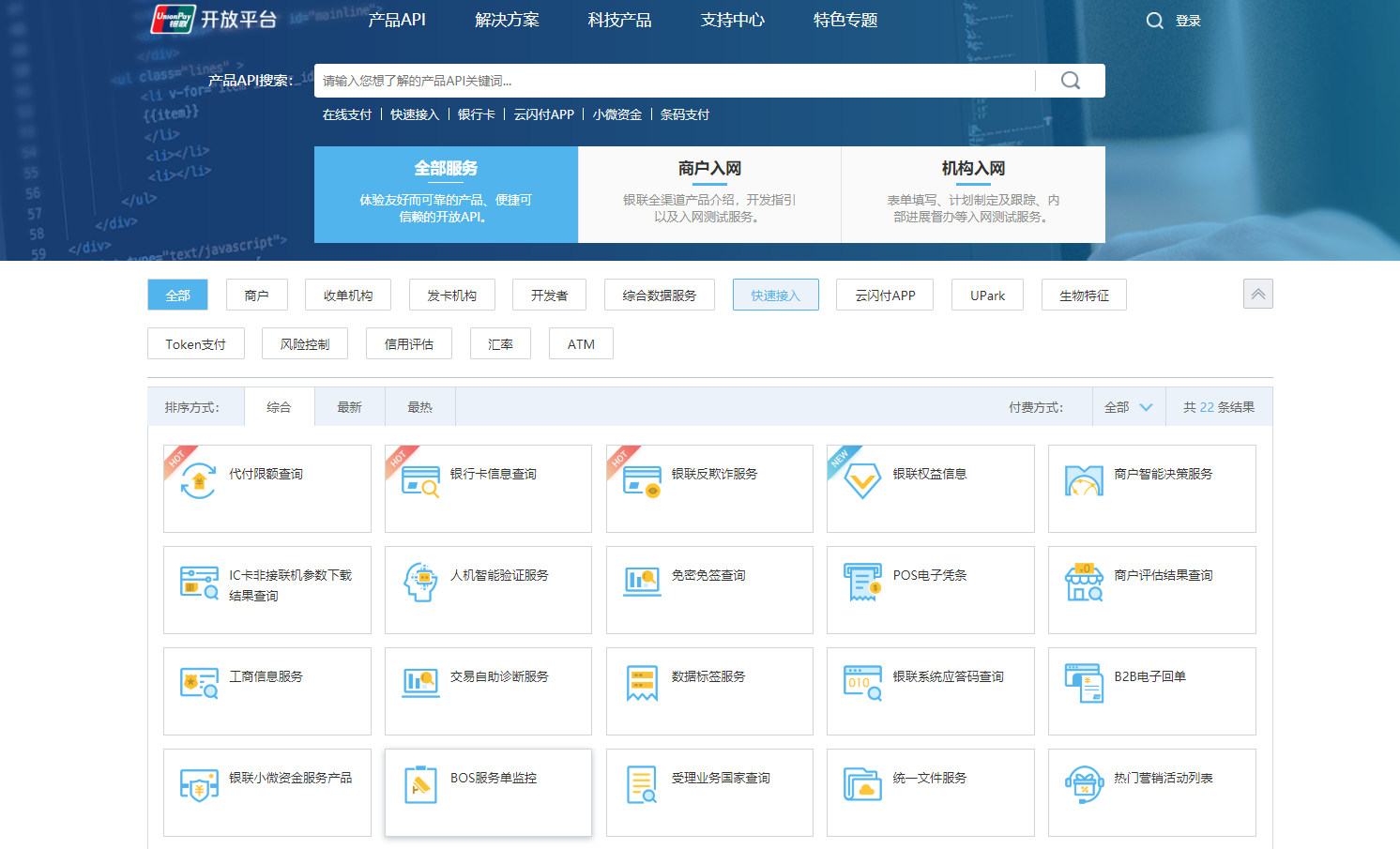Select the 风险控制 category filter
This screenshot has width=1400, height=849.
point(305,343)
